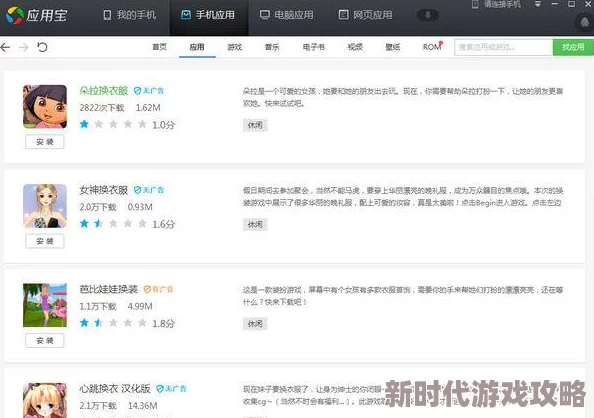Select the 壁纸 section
Image resolution: width=594 pixels, height=418 pixels.
point(393,47)
